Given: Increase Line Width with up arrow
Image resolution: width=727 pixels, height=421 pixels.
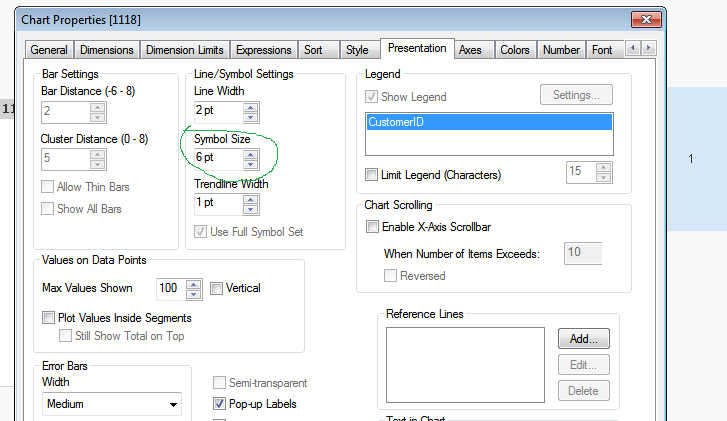Looking at the screenshot, I should (x=250, y=105).
